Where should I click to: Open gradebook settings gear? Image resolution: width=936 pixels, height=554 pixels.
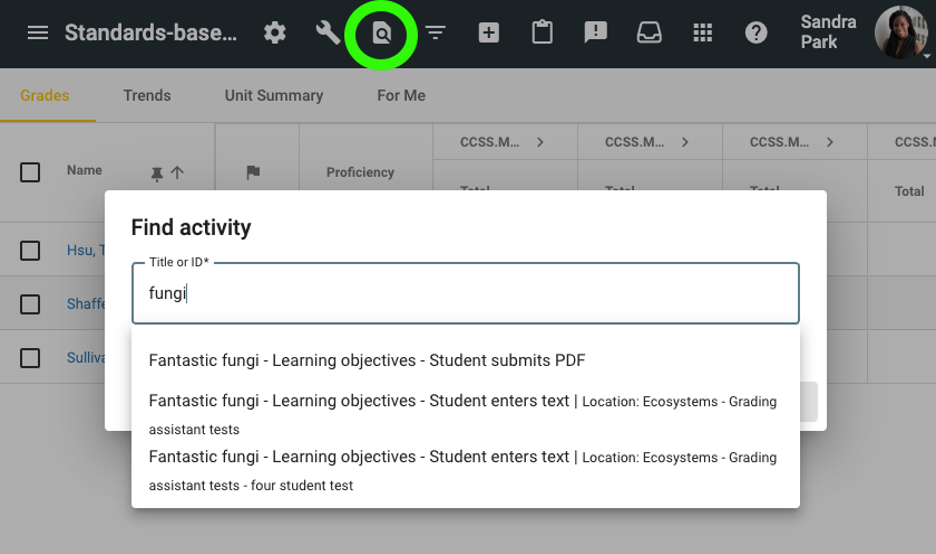pyautogui.click(x=275, y=32)
